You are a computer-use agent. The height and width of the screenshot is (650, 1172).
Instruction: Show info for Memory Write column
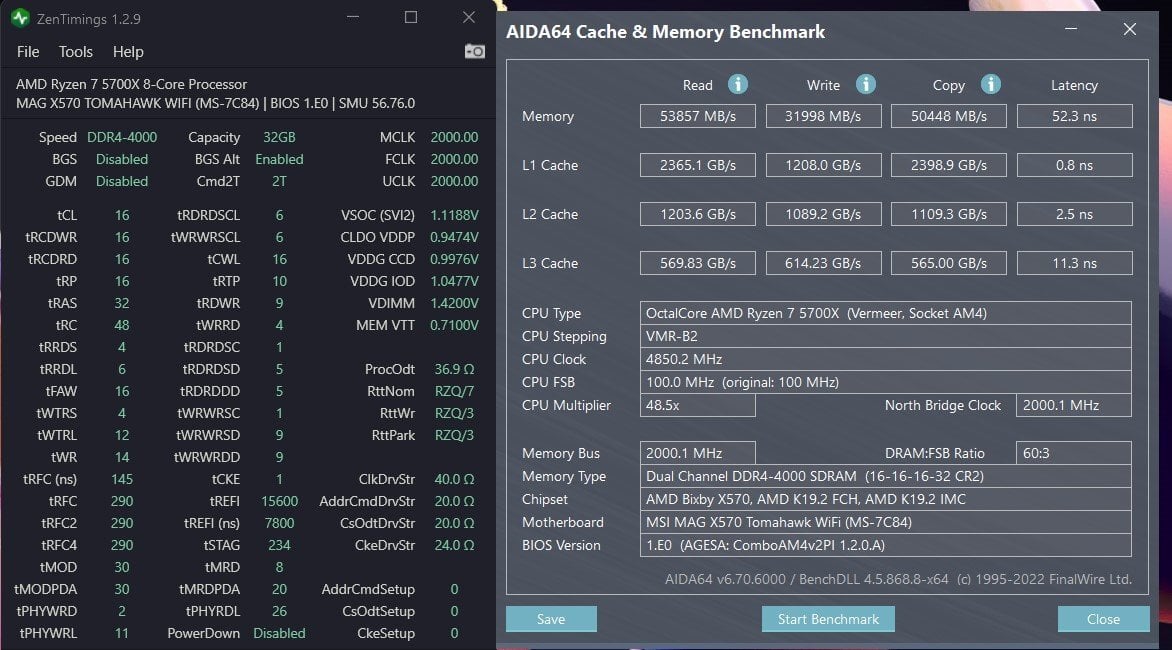click(x=866, y=84)
